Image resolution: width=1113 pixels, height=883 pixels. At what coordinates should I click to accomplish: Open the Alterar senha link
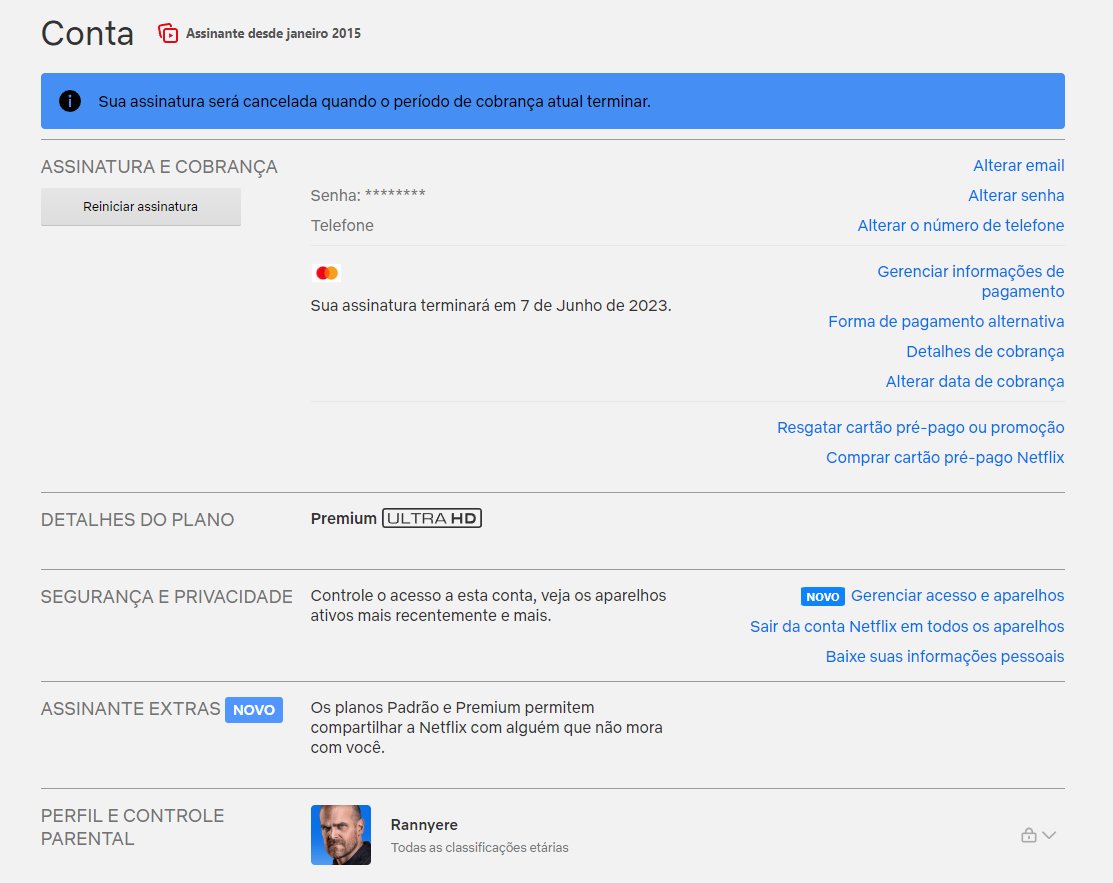click(x=1016, y=195)
